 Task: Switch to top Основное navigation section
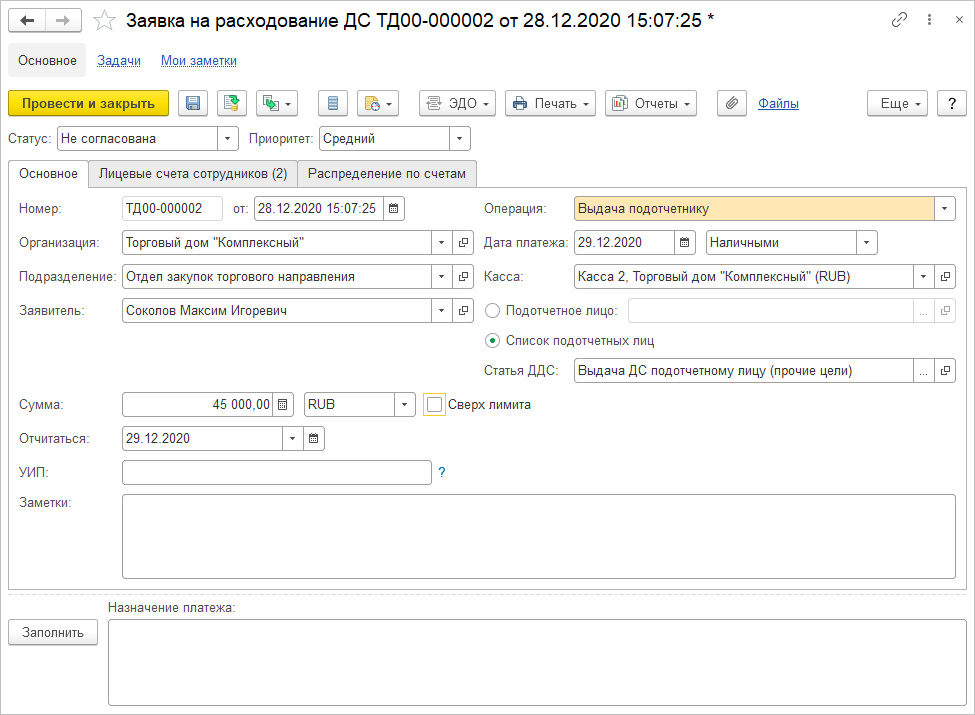[x=47, y=60]
